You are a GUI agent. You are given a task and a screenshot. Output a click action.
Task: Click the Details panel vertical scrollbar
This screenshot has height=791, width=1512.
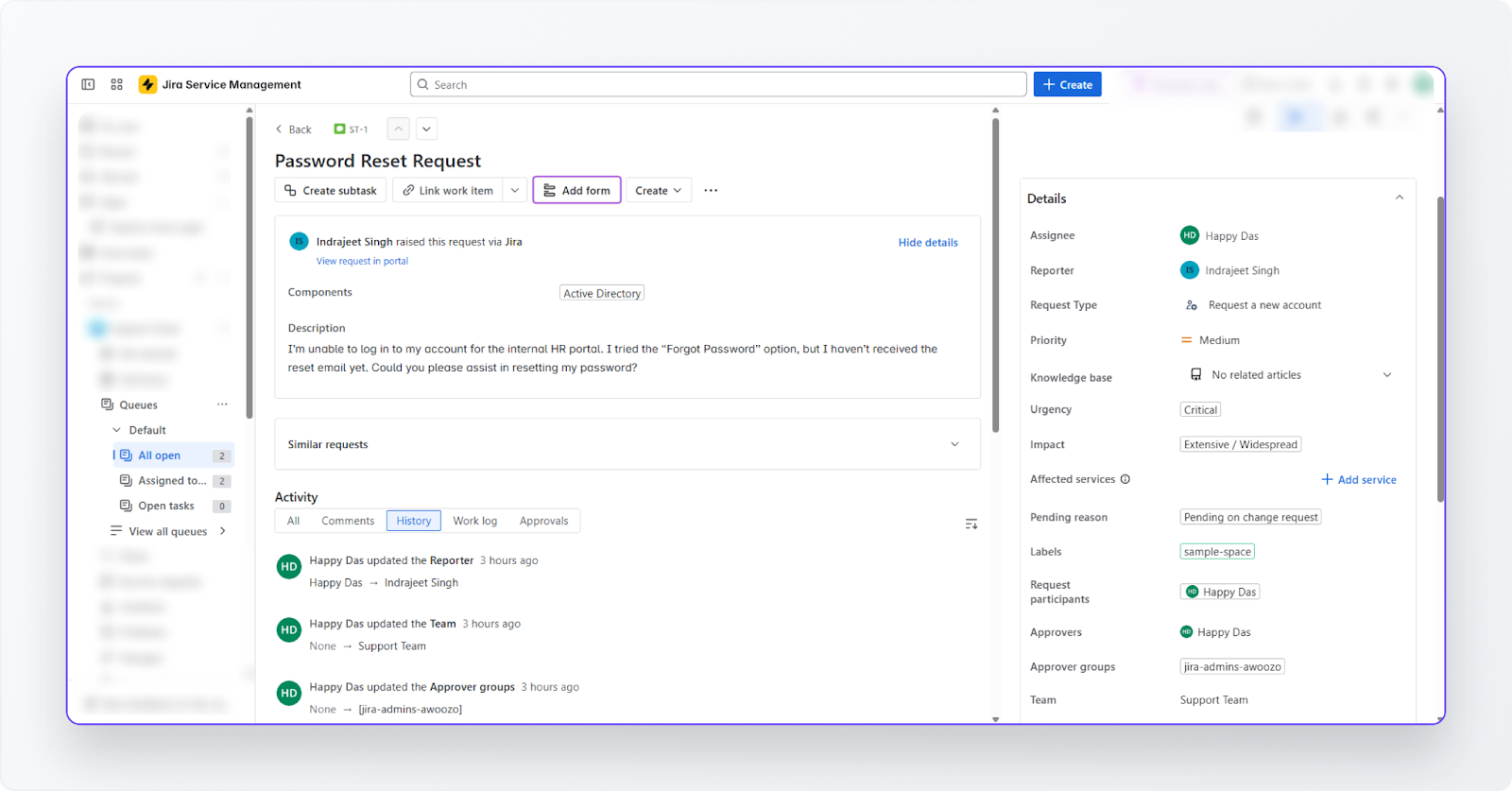pyautogui.click(x=1440, y=350)
